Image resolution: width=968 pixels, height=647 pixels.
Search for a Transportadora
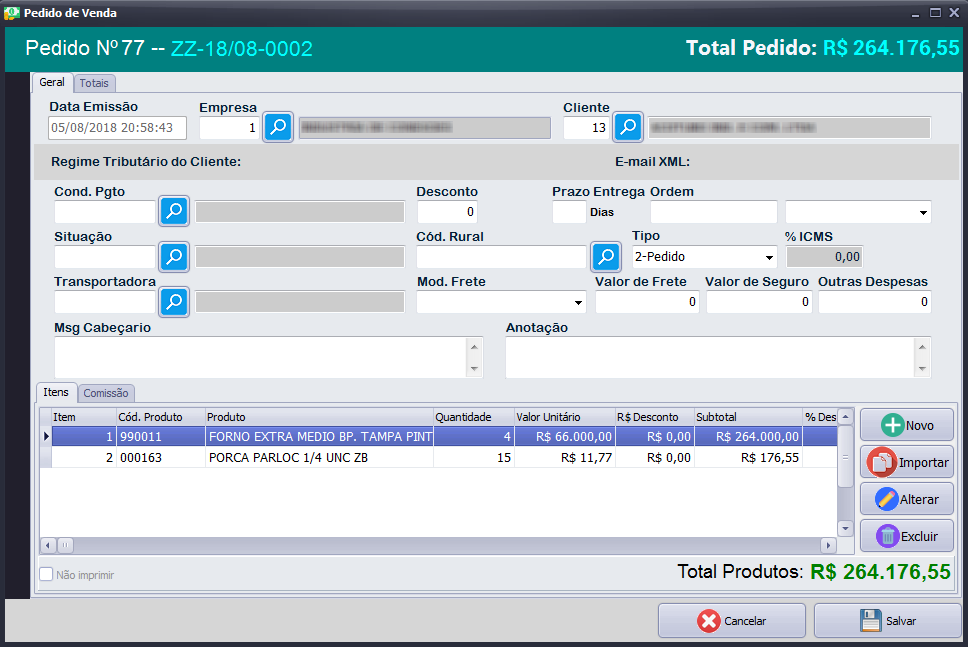(174, 302)
